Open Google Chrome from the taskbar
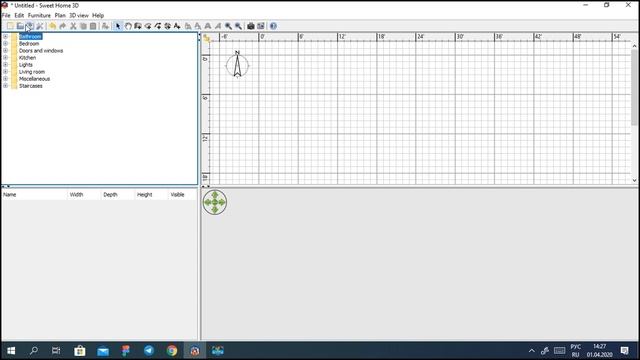Viewport: 640px width, 360px height. tap(172, 351)
